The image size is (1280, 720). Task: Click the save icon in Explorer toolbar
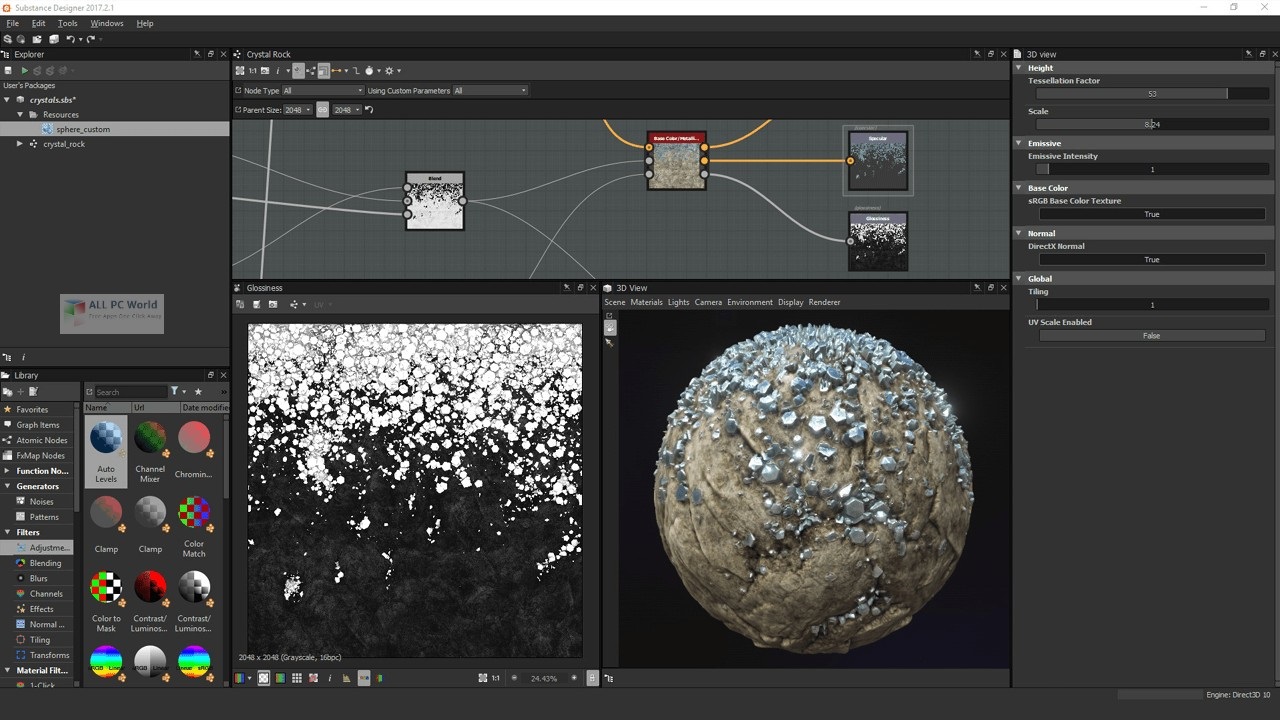(8, 70)
